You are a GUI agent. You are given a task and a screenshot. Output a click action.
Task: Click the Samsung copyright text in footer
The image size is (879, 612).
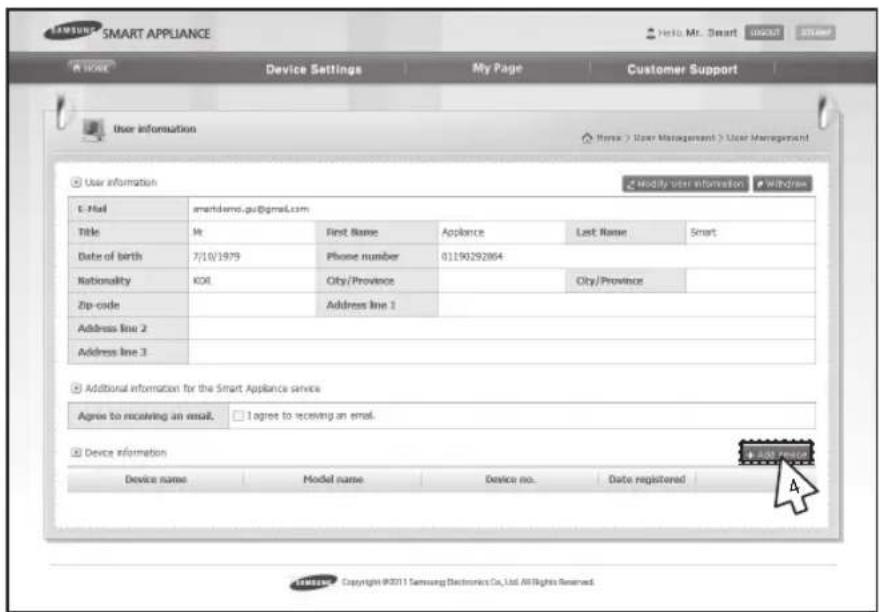(468, 582)
